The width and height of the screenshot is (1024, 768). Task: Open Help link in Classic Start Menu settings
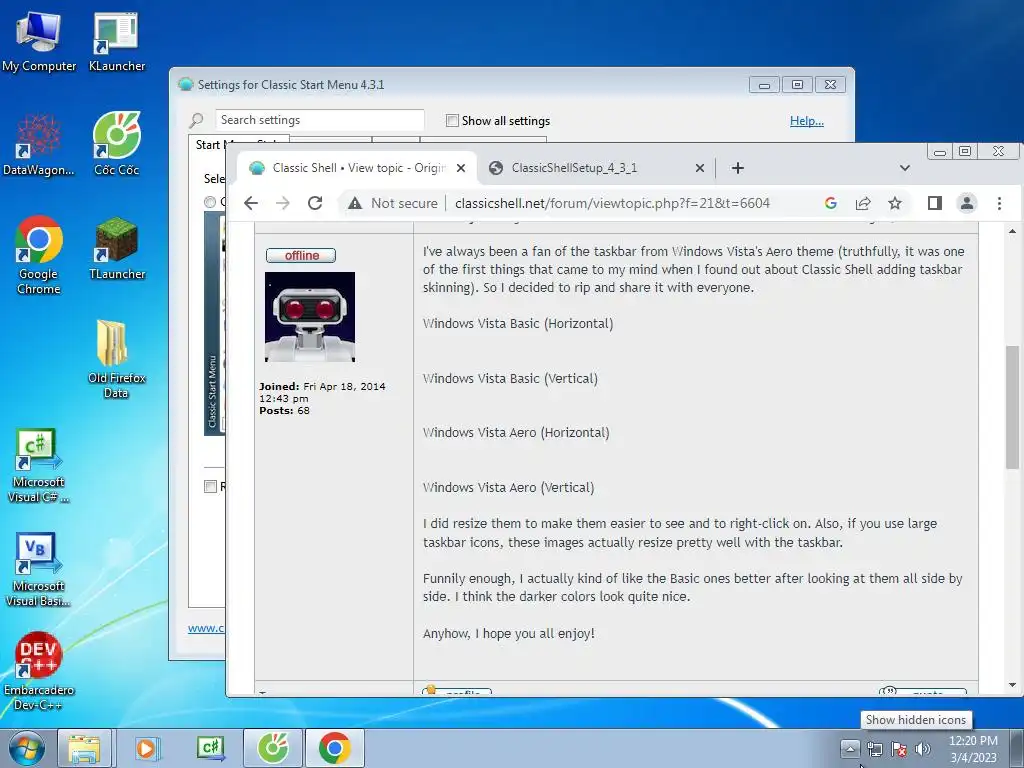pyautogui.click(x=807, y=121)
